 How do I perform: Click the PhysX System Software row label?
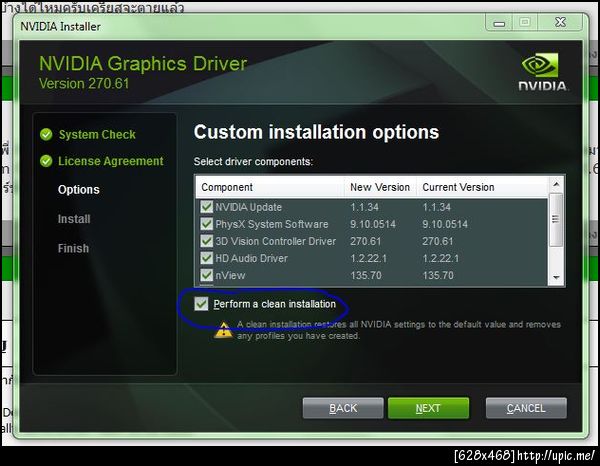(x=272, y=224)
